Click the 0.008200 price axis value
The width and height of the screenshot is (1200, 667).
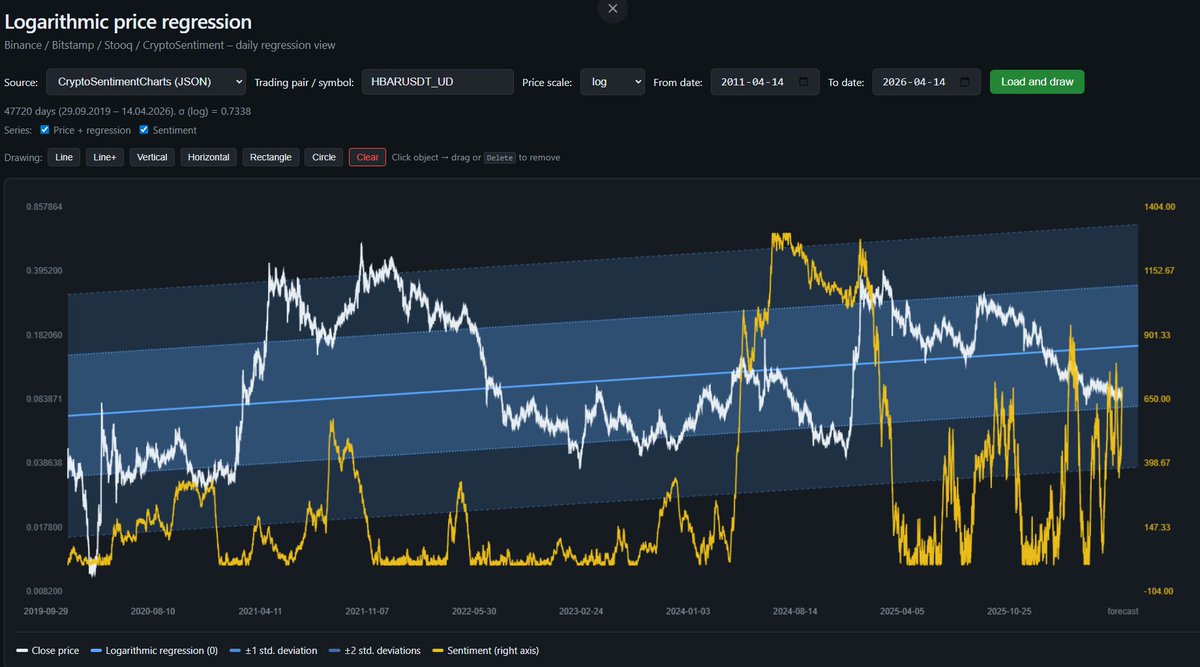pos(43,591)
